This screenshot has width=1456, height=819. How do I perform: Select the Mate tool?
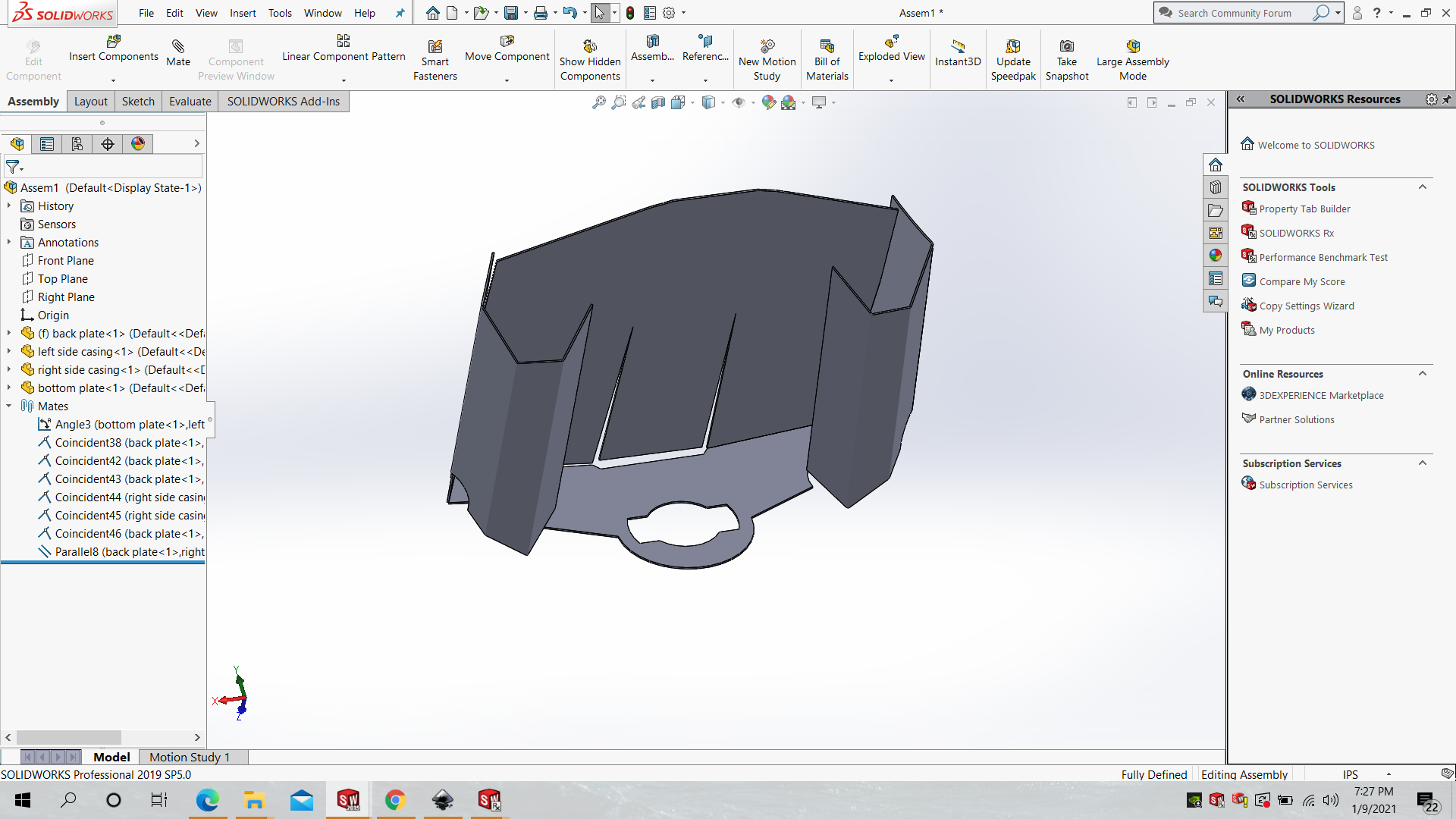(x=178, y=53)
